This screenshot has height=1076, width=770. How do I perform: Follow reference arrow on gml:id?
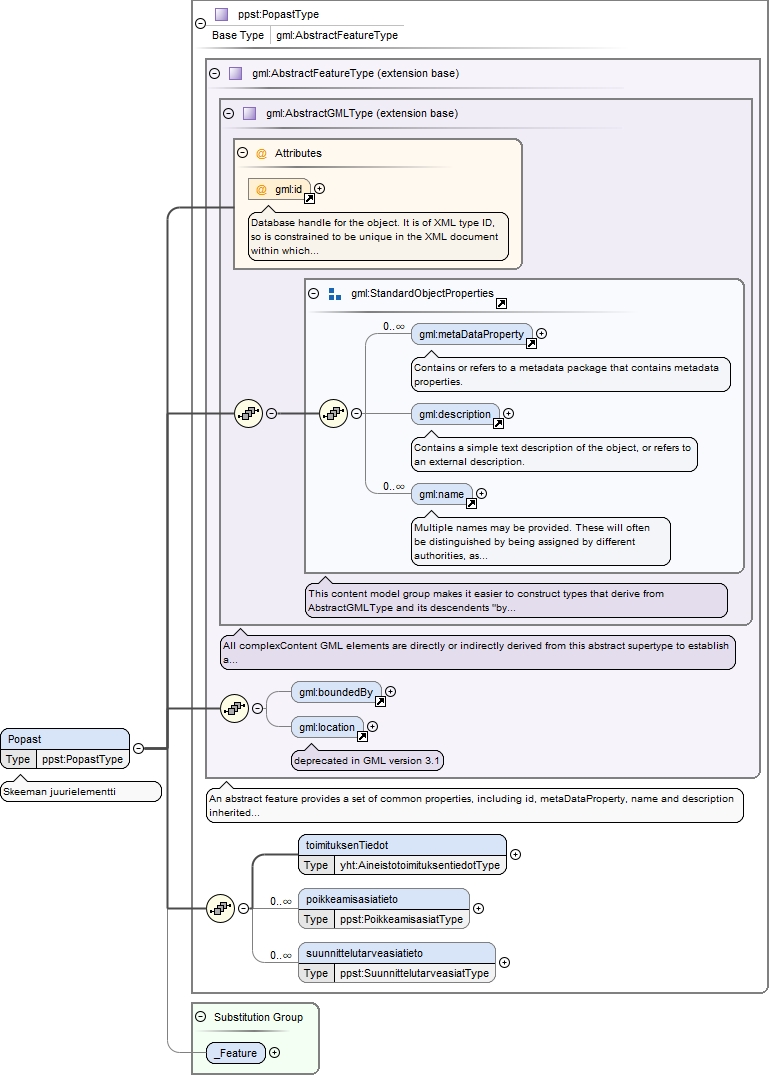click(310, 198)
